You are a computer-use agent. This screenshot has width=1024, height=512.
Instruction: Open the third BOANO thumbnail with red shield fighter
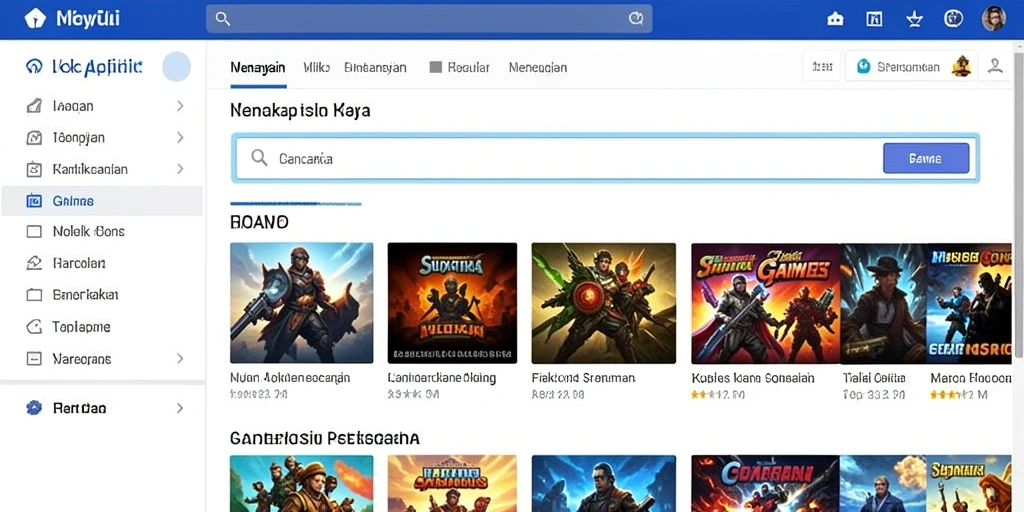603,303
